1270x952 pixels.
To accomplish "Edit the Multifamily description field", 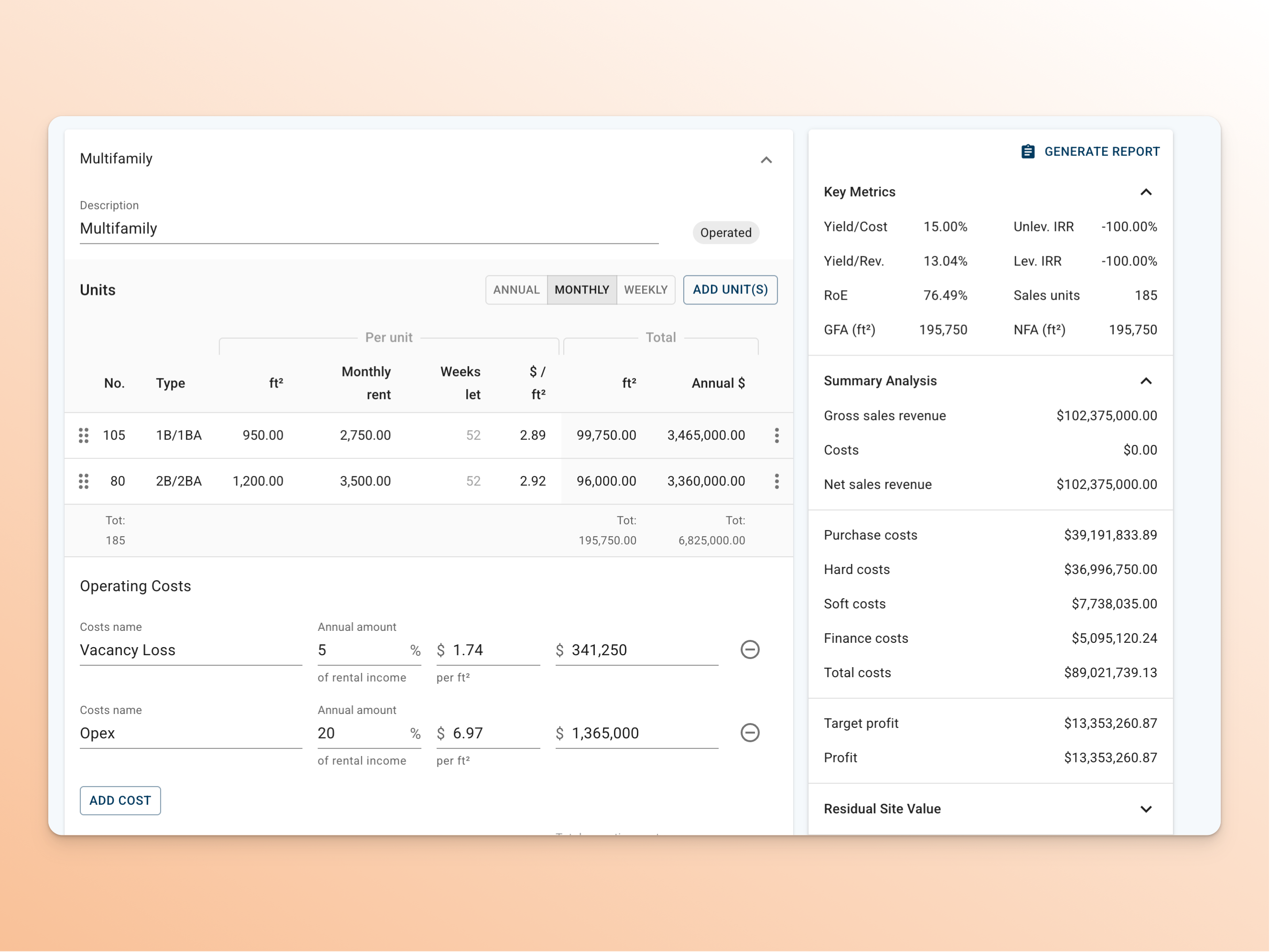I will (369, 228).
